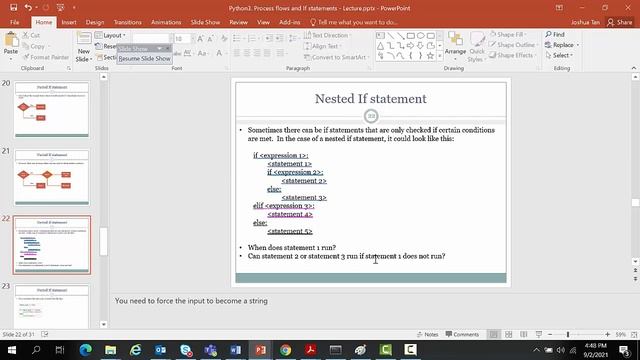Screen dimensions: 640x360
Task: Click the Format Painter command
Action: point(46,57)
